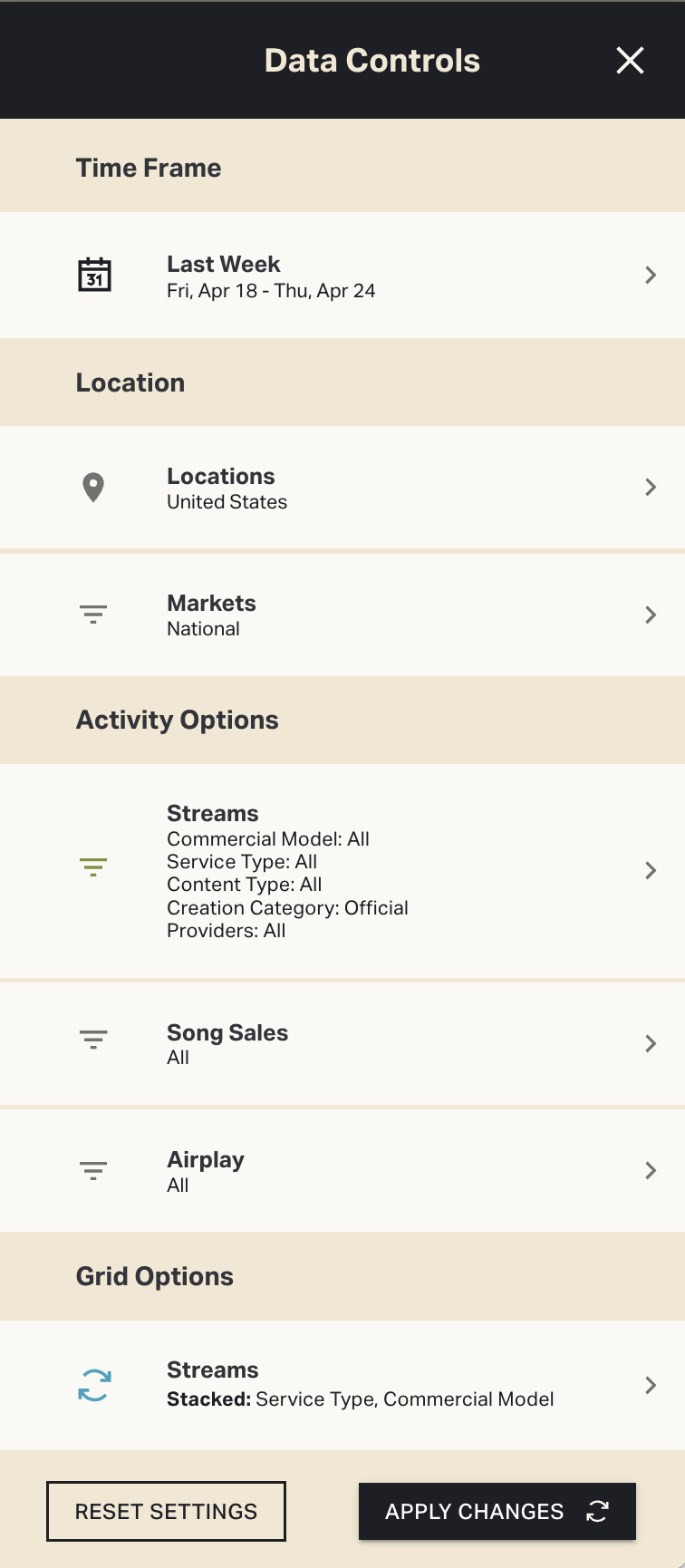The width and height of the screenshot is (685, 1568).
Task: Click the Song Sales filter icon
Action: point(93,1040)
